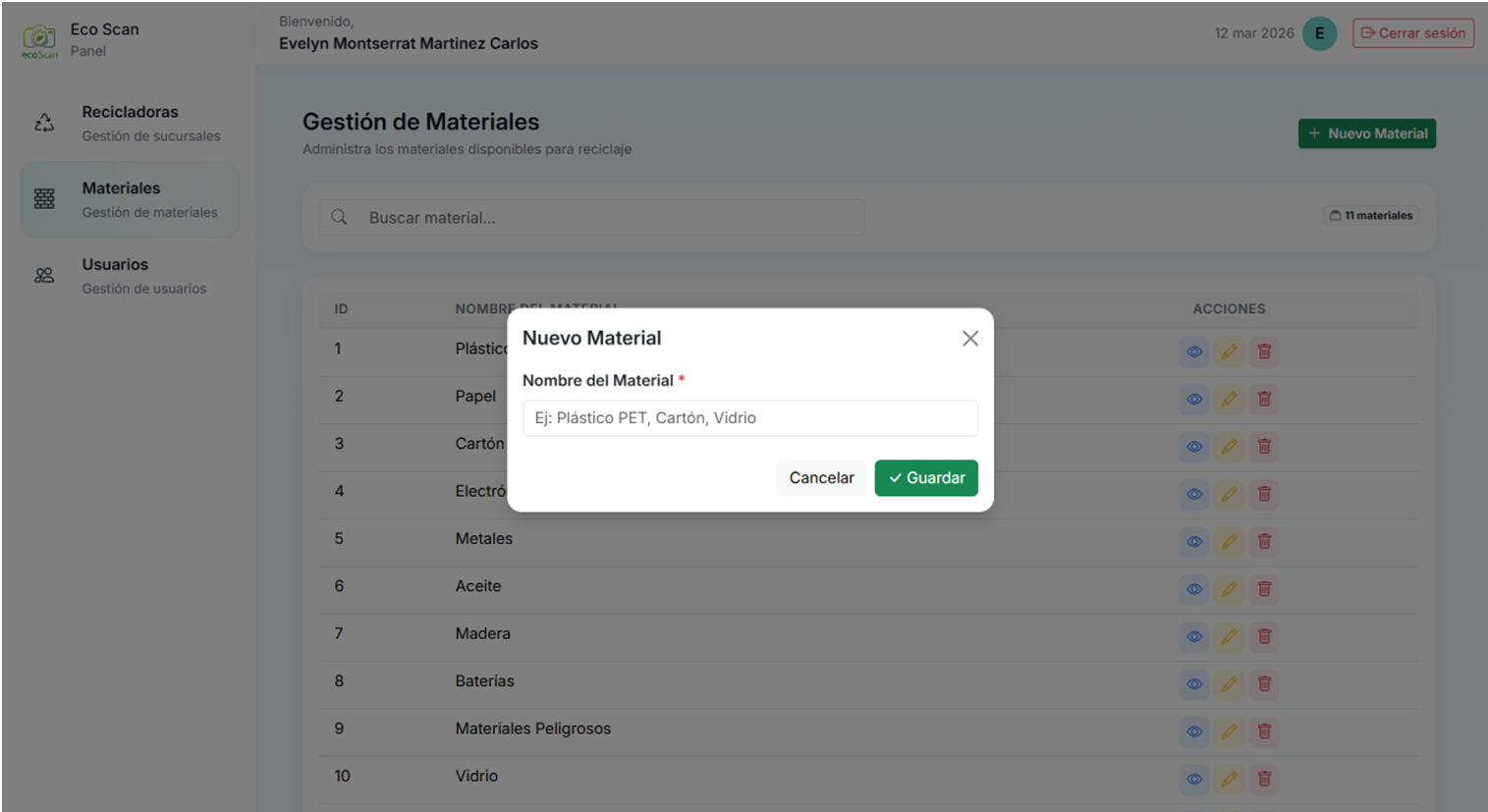Delete the Vidrio material
This screenshot has height=812, width=1488.
[1264, 779]
